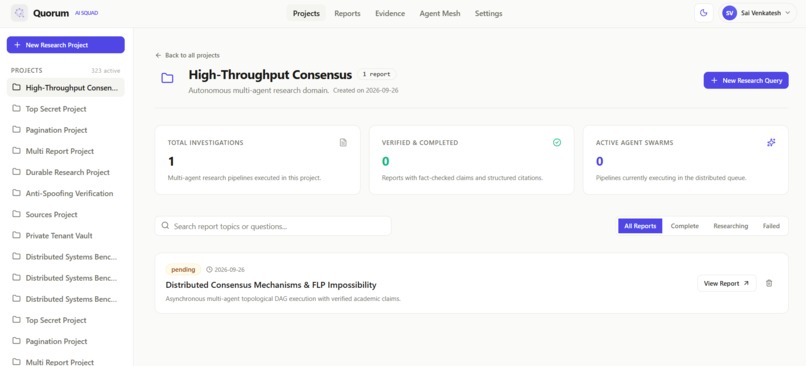Viewport: 806px width, 366px height.
Task: Open Durable Research Project in sidebar
Action: pyautogui.click(x=66, y=172)
